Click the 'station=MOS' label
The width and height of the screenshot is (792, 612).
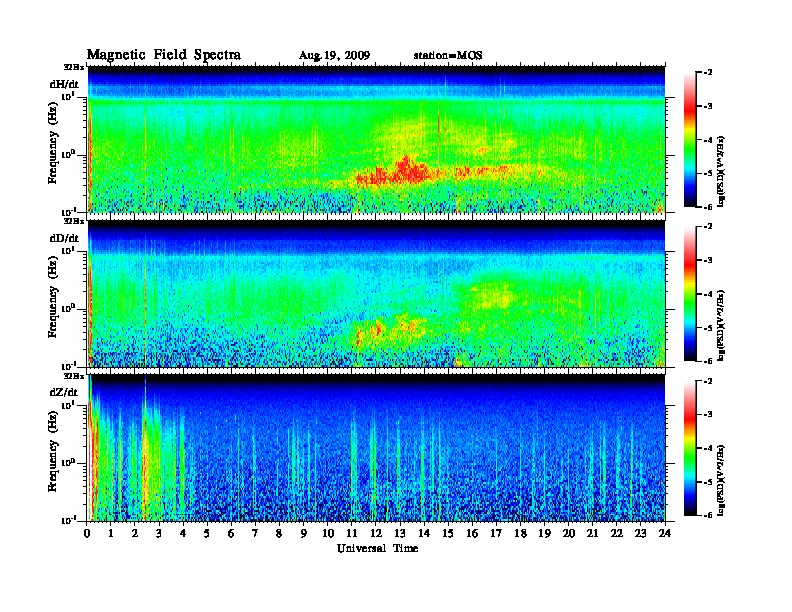coord(448,56)
